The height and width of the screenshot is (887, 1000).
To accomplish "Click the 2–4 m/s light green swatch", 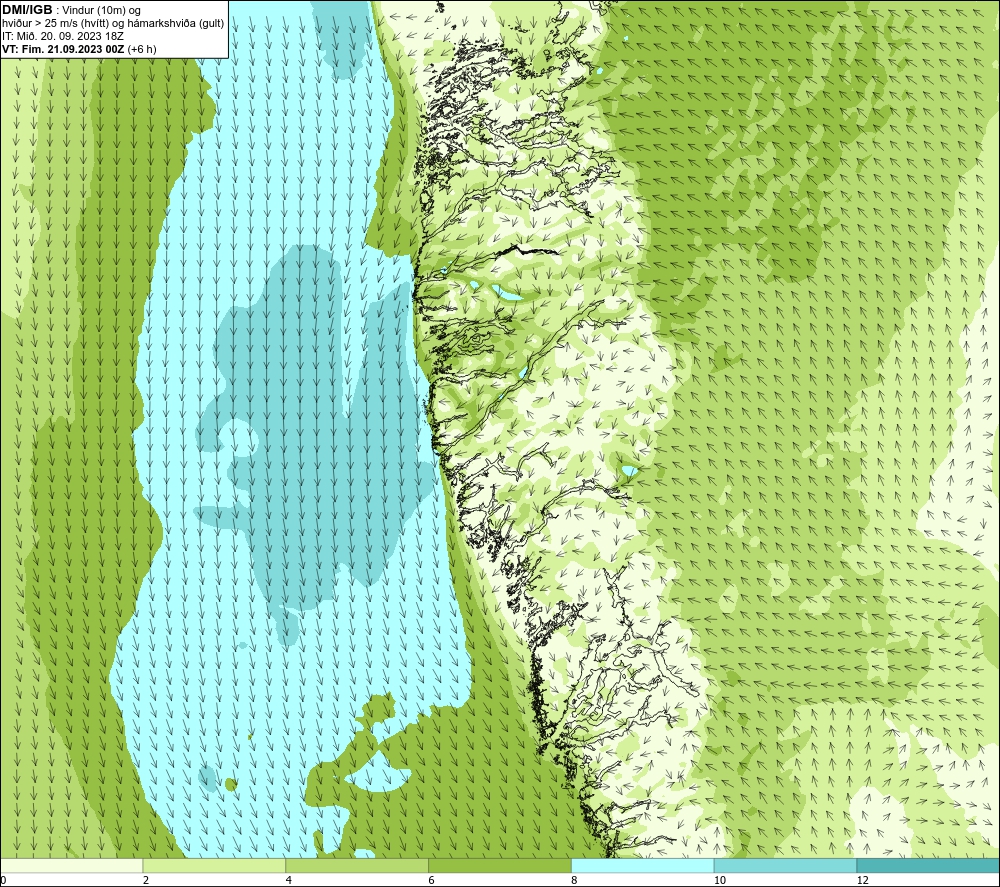I will tap(214, 865).
